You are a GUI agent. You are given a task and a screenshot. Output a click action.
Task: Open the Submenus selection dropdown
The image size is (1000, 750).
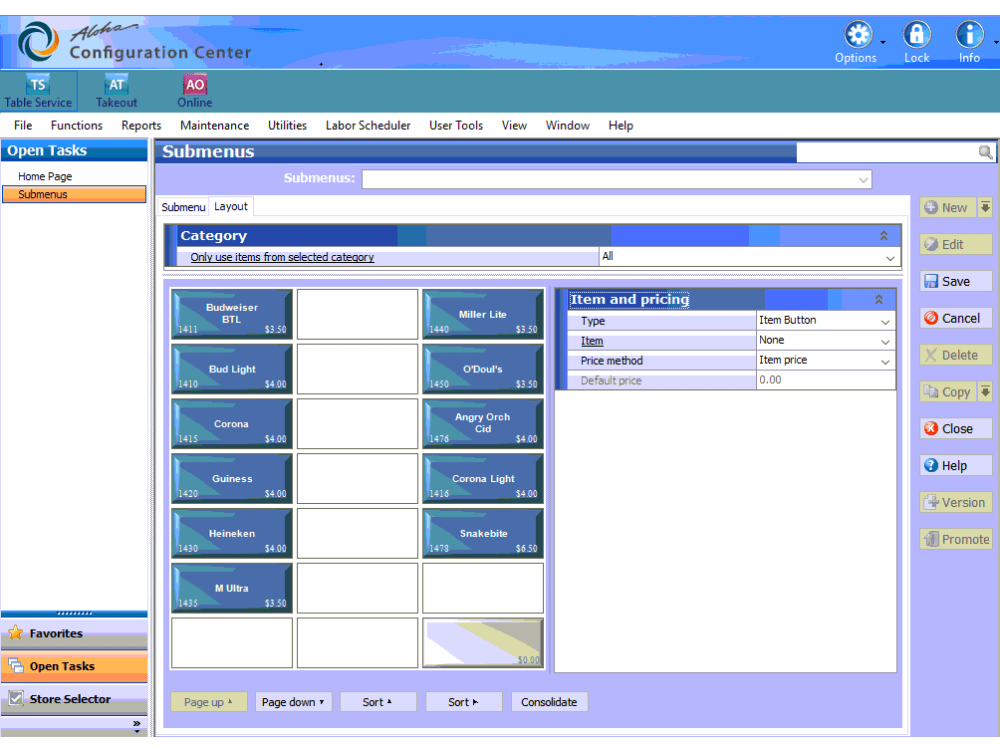pyautogui.click(x=863, y=180)
